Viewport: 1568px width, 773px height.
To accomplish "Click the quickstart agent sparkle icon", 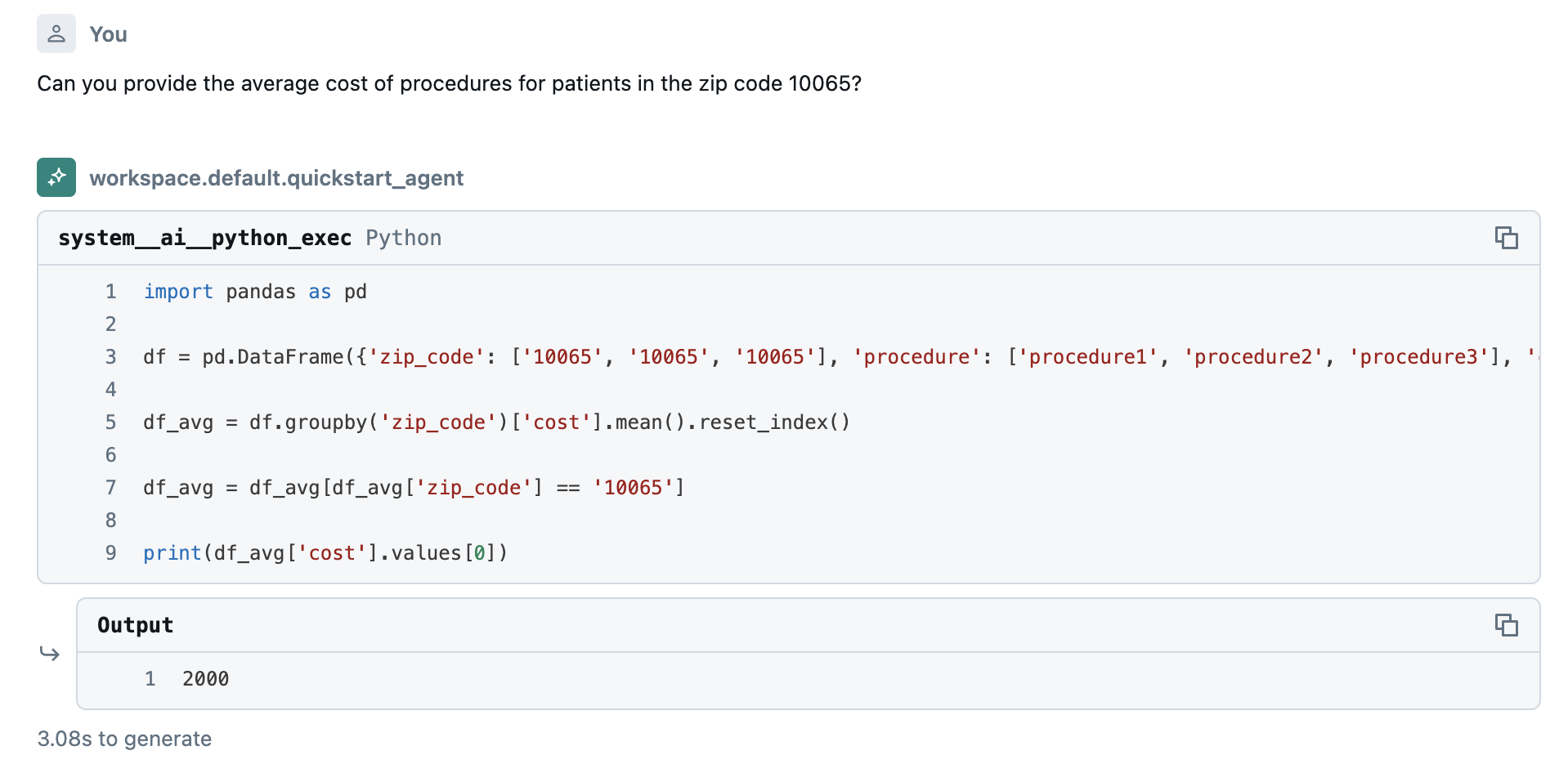I will tap(56, 177).
